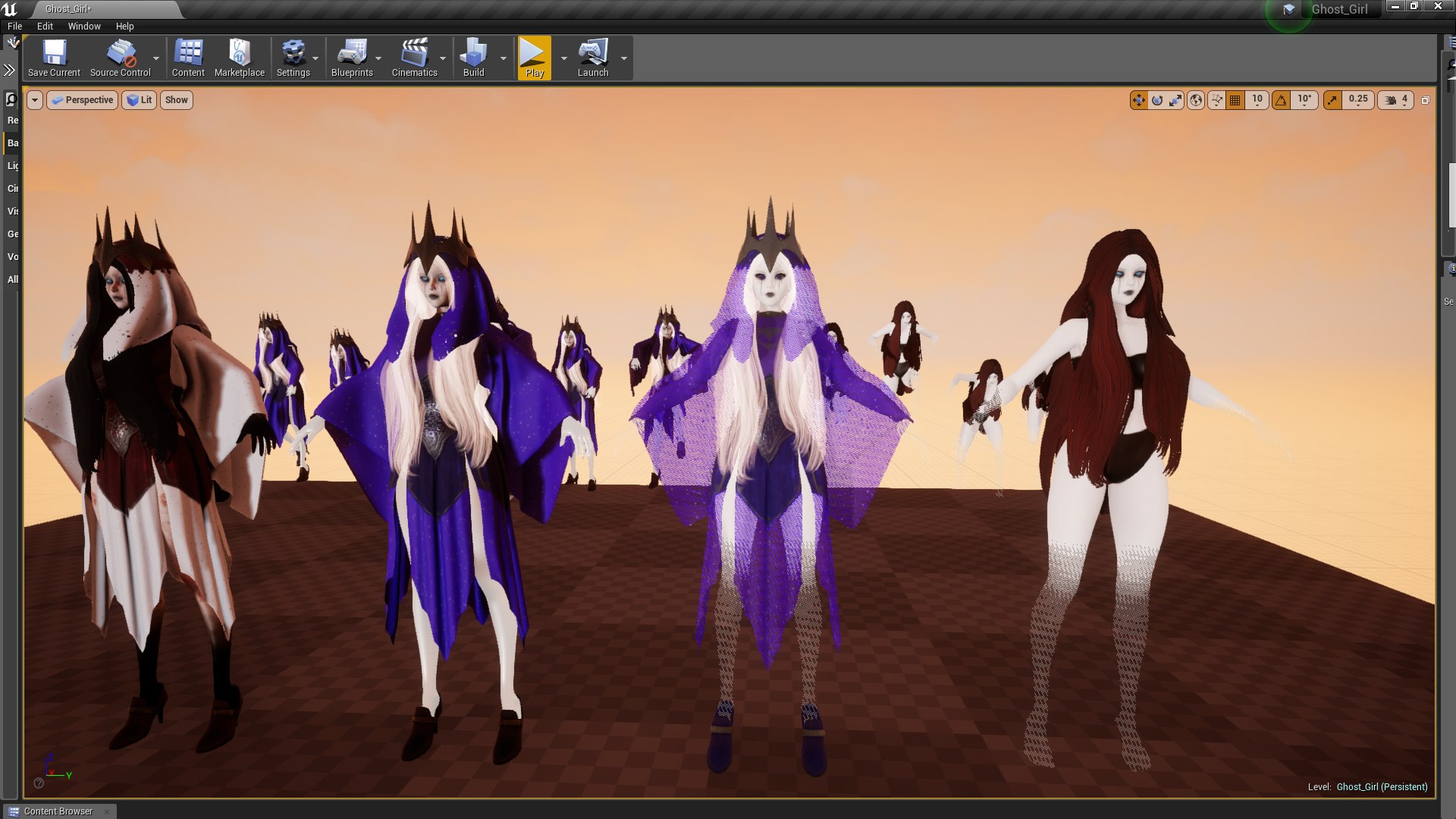This screenshot has width=1456, height=819.
Task: Close the Content Browser tab
Action: point(106,811)
